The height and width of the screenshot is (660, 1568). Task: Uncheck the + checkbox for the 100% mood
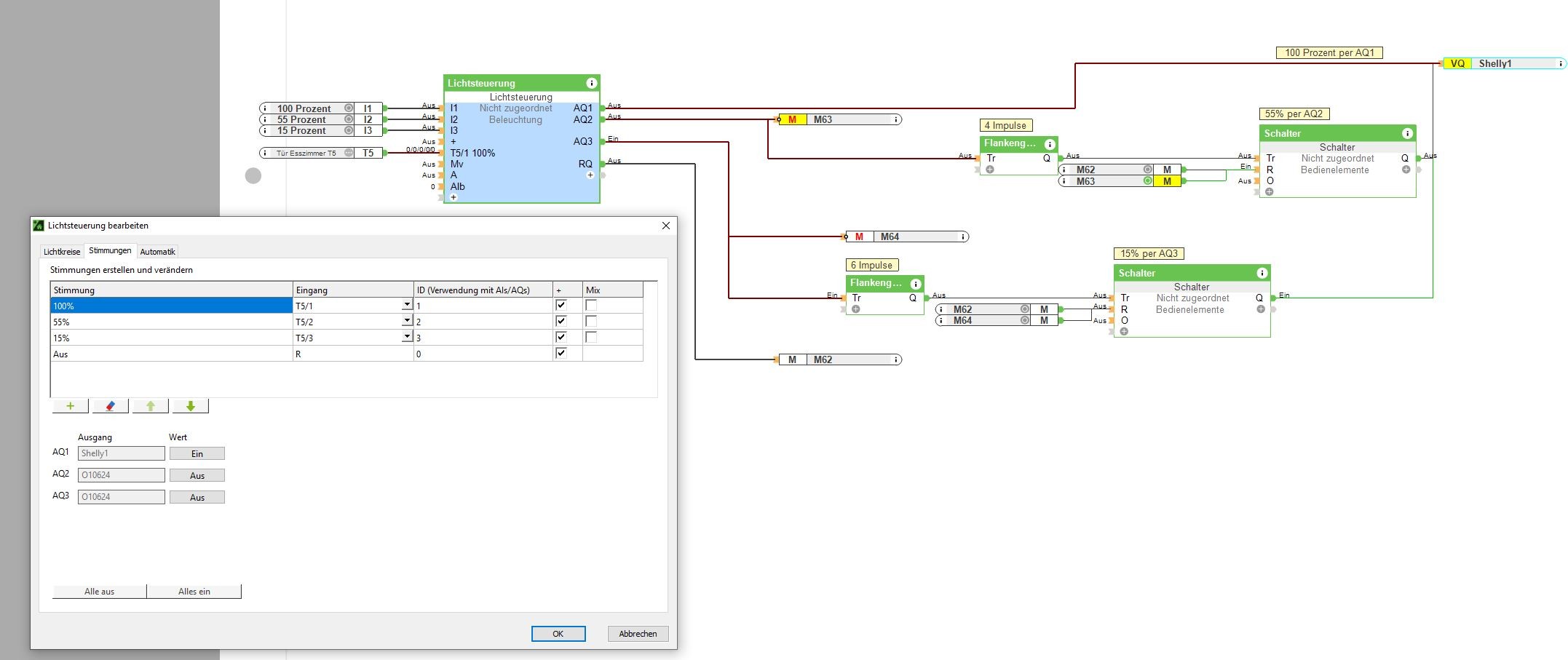click(561, 306)
